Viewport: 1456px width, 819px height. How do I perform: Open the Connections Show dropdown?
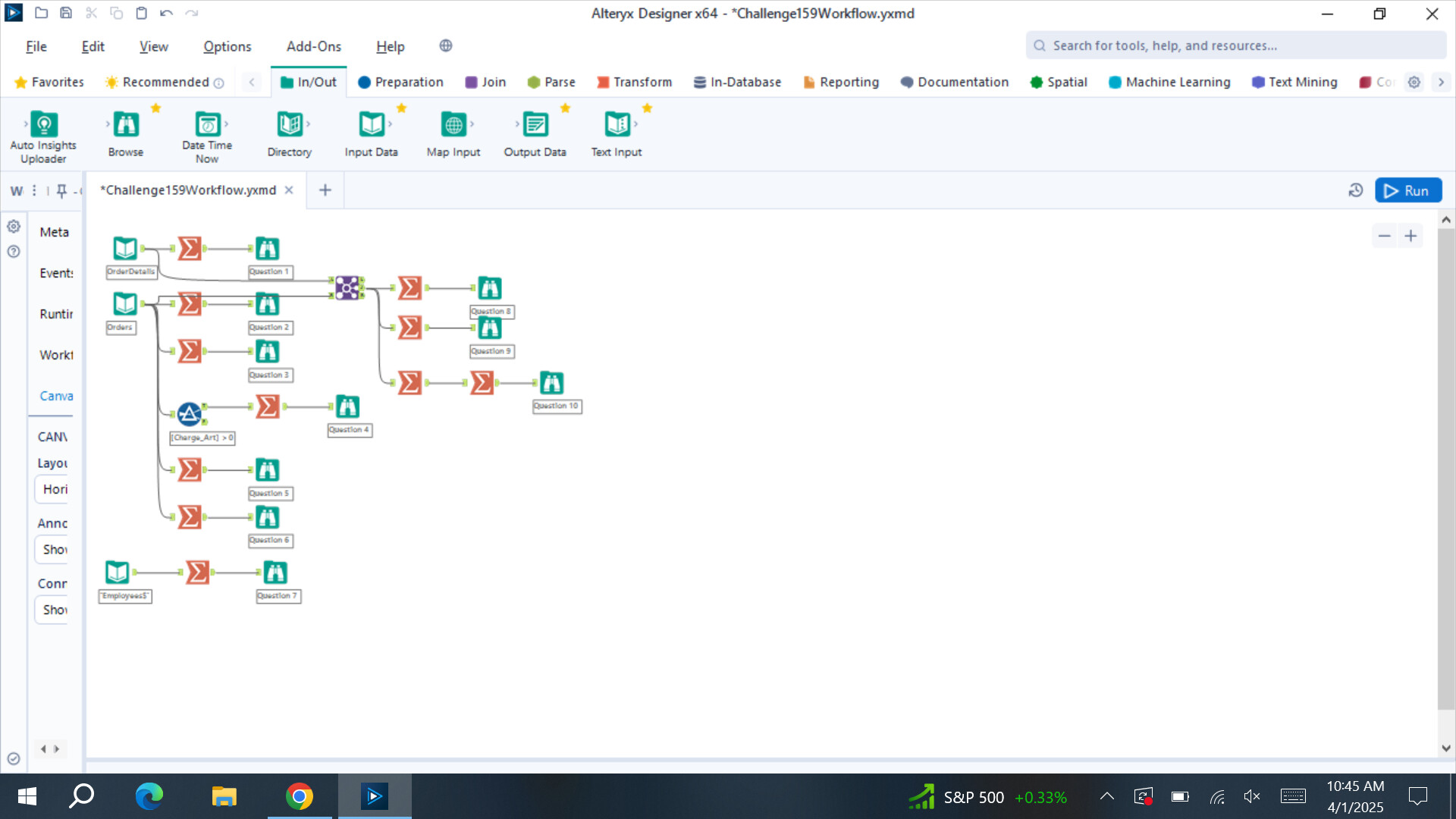click(53, 610)
